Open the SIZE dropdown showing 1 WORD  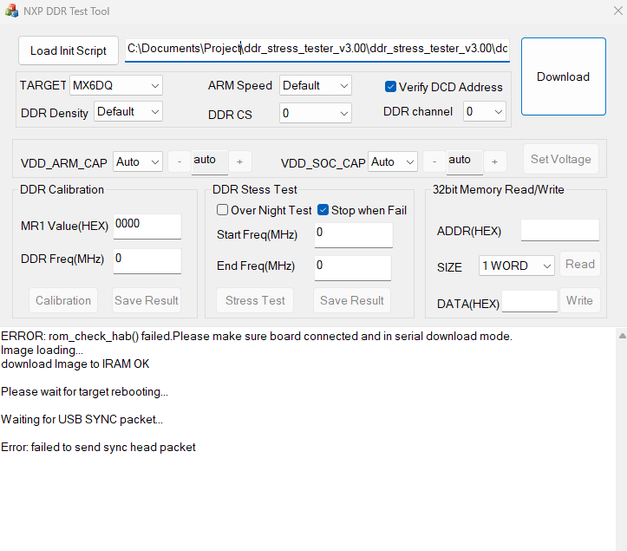pos(517,266)
